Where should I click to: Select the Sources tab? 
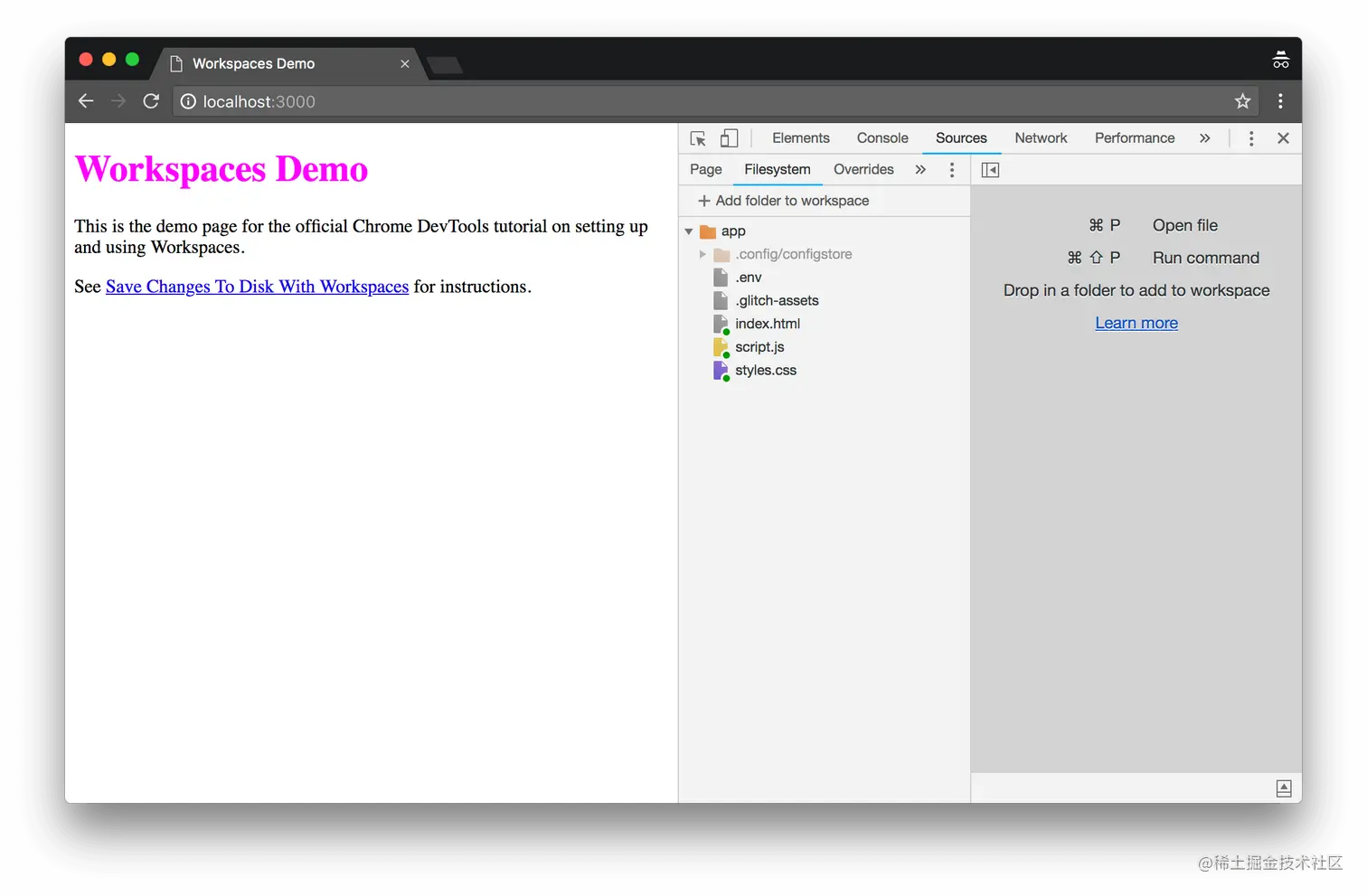click(961, 138)
